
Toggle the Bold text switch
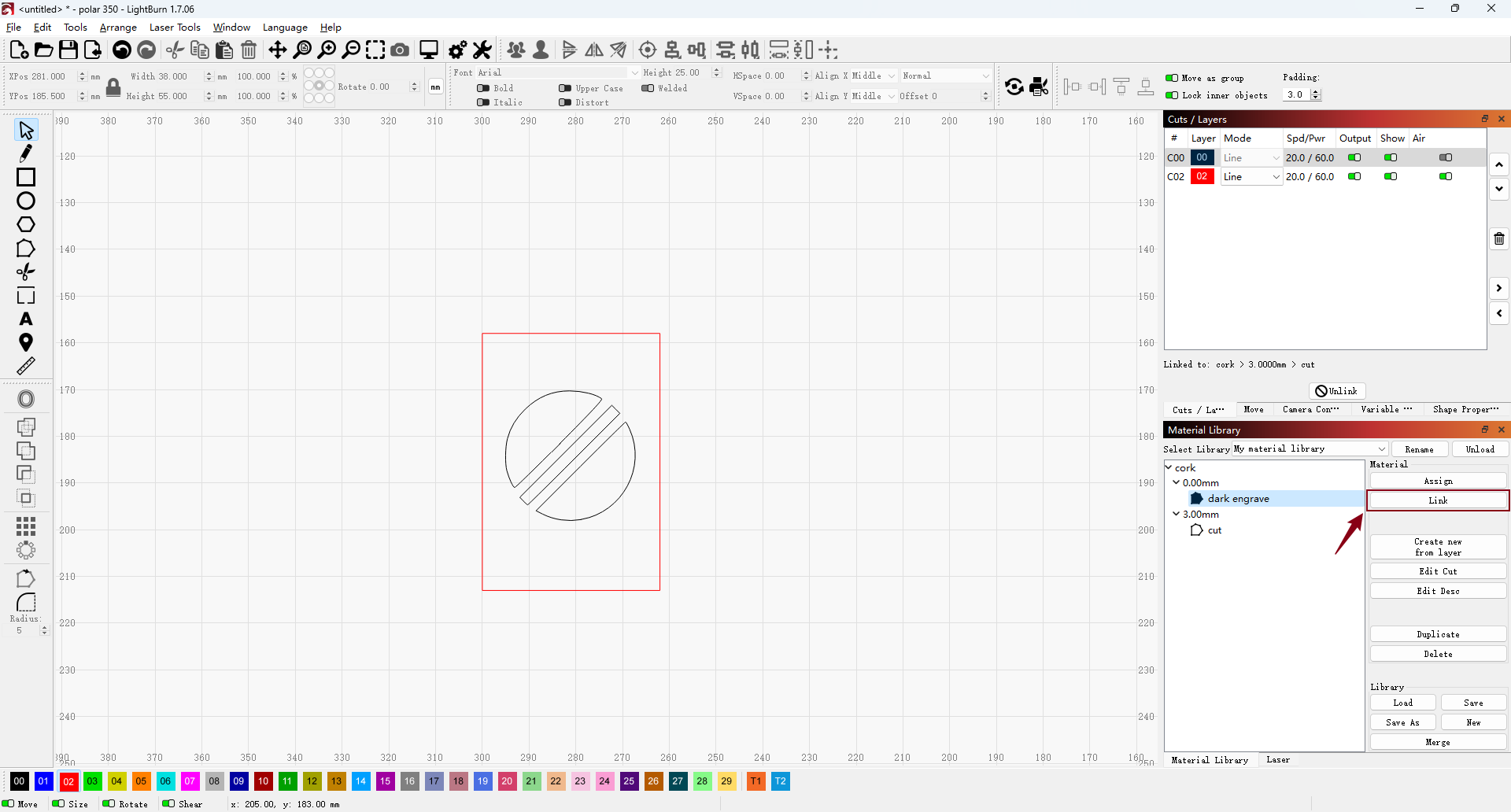(483, 88)
